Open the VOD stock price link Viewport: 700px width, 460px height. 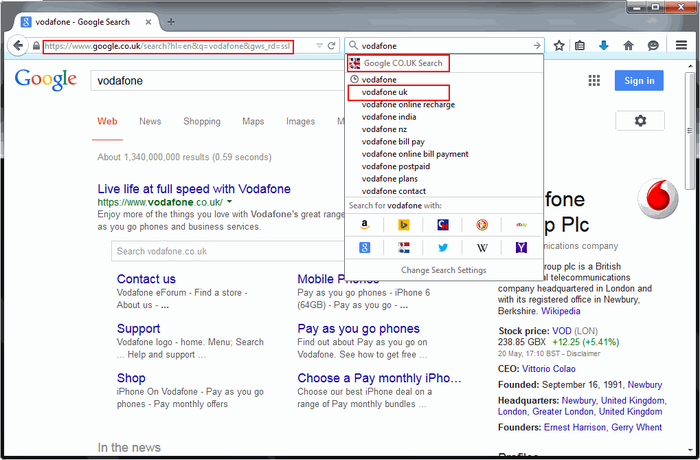click(562, 331)
